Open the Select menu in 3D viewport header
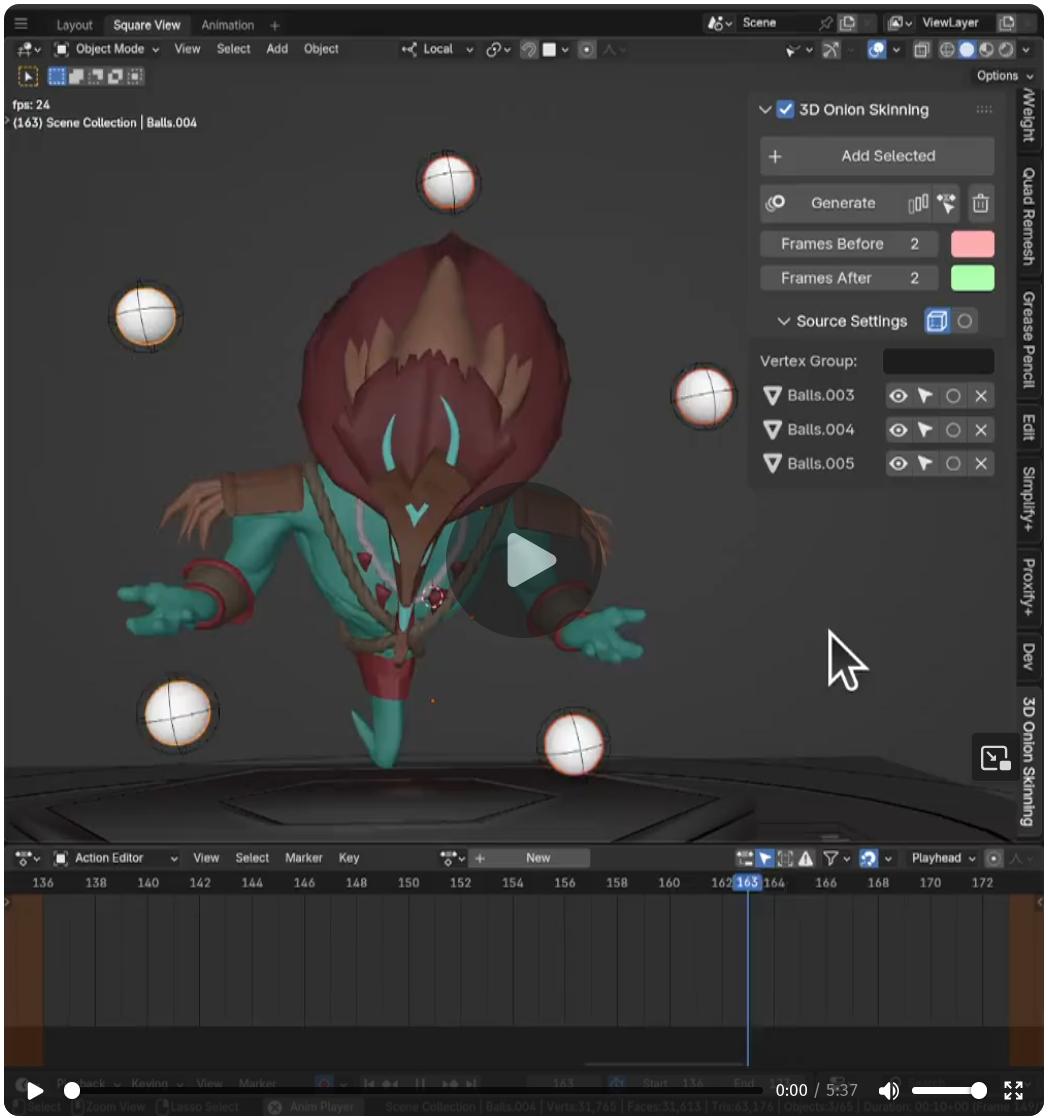1048x1118 pixels. point(233,49)
